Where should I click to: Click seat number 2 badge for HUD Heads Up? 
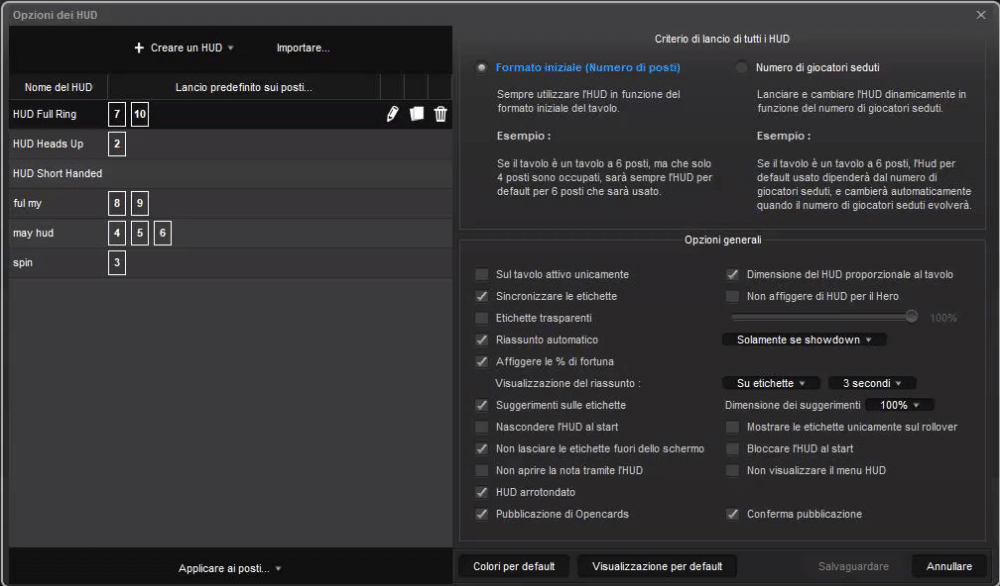(117, 143)
